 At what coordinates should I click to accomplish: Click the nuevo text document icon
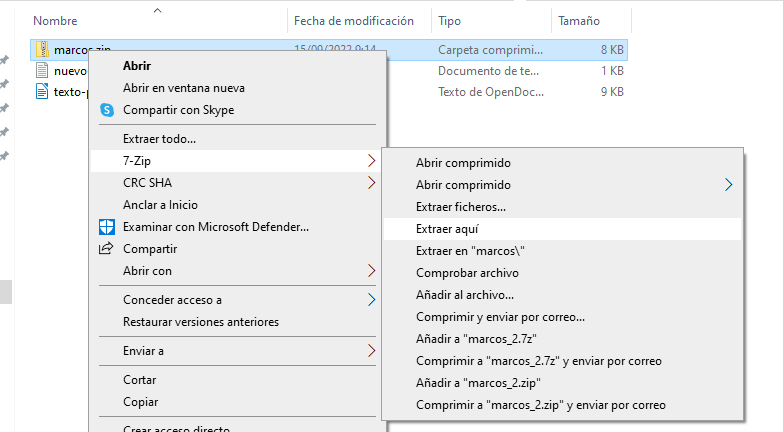(42, 71)
